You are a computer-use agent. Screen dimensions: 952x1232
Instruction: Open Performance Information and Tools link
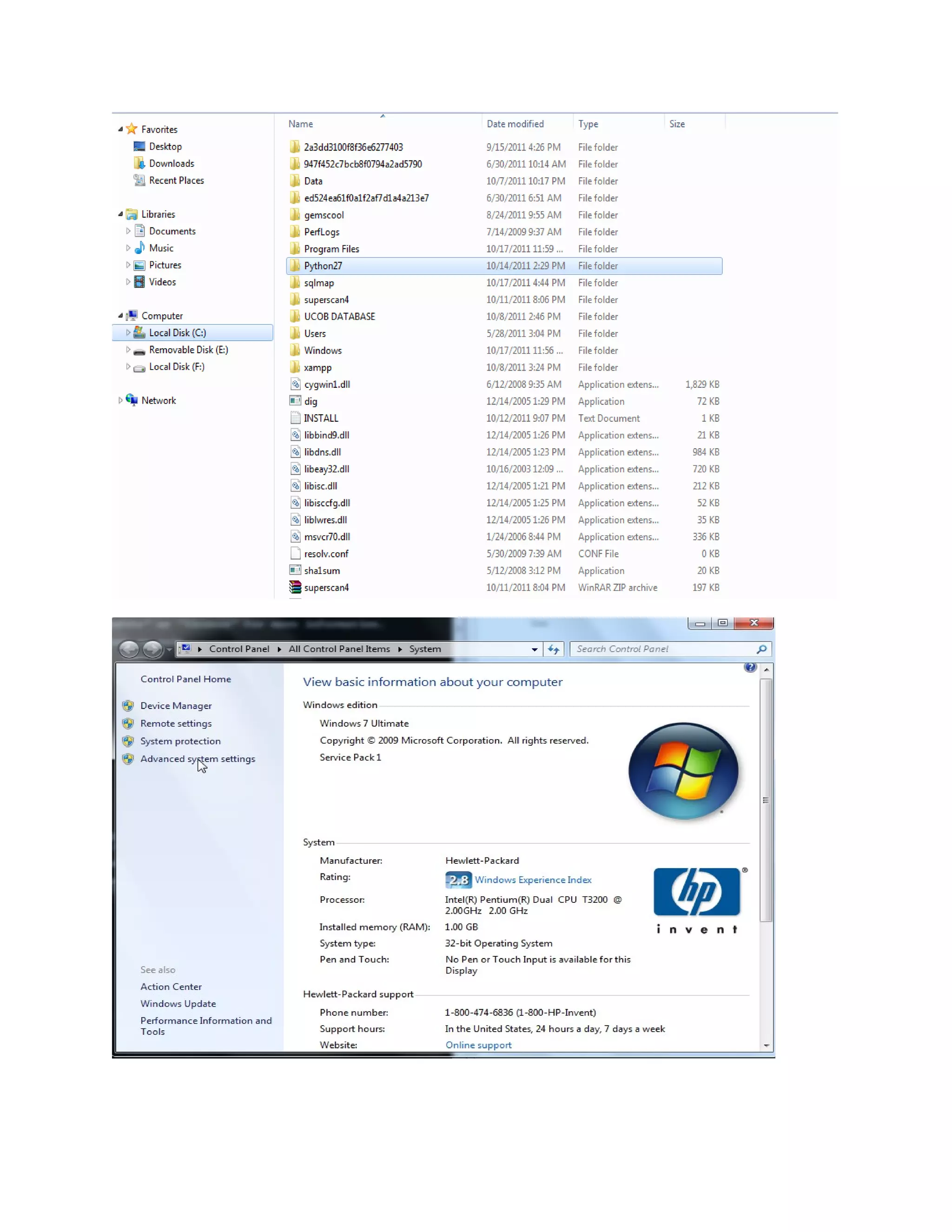tap(206, 1026)
